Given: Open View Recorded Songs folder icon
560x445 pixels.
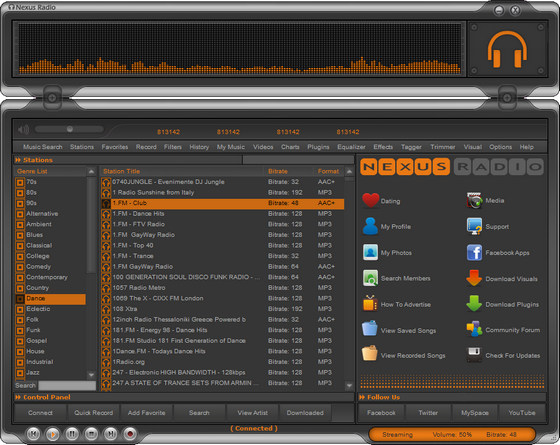Looking at the screenshot, I should [x=370, y=354].
